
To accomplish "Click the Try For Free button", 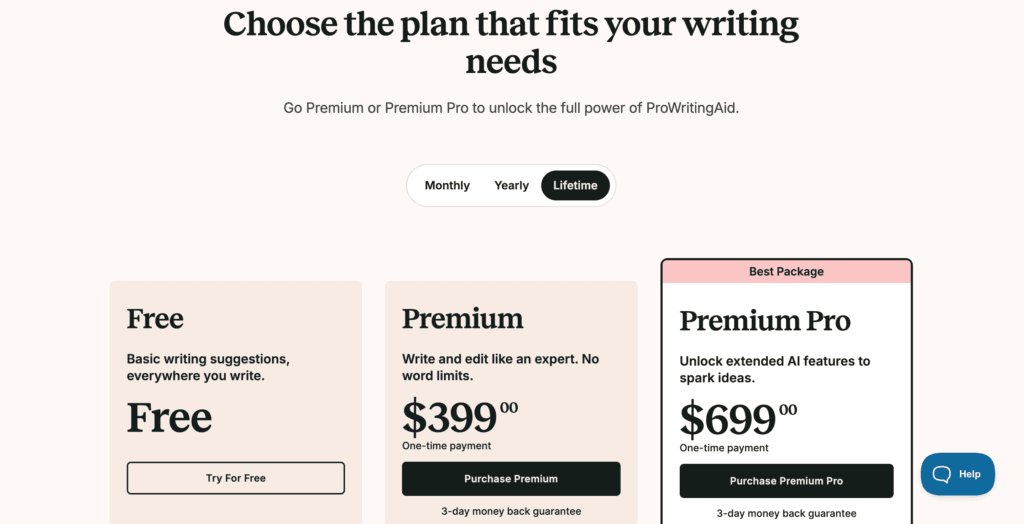I will point(236,478).
